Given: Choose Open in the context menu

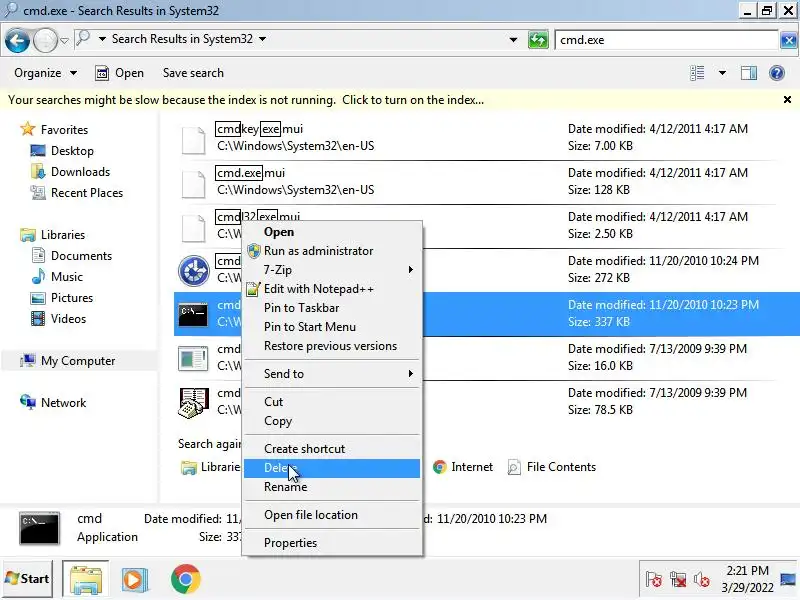Looking at the screenshot, I should 332,232.
